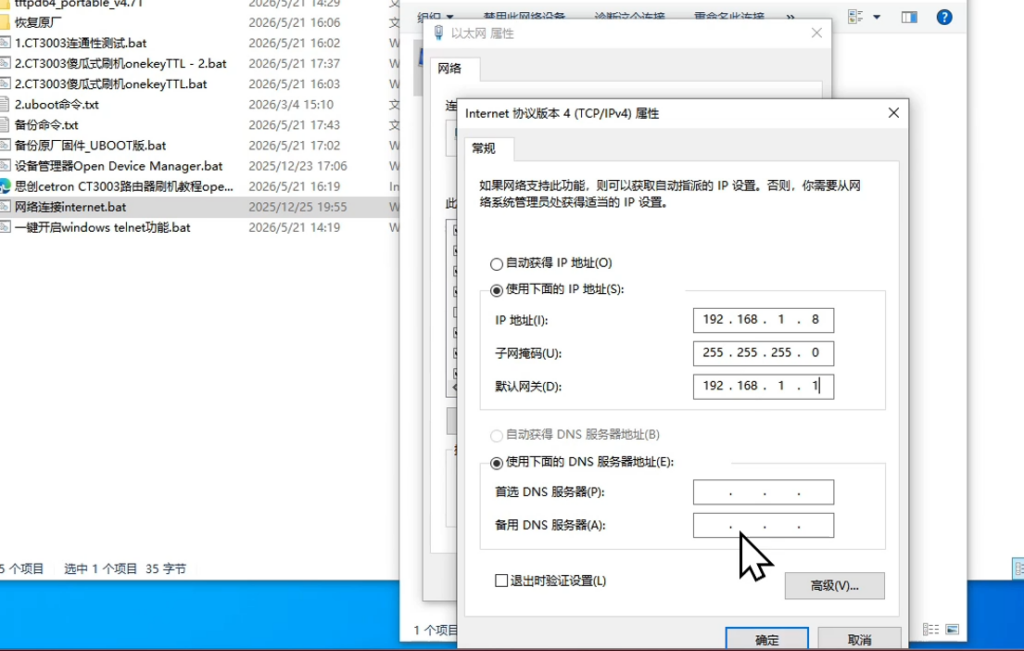Click the text file icon of 备份命令.txt
The height and width of the screenshot is (651, 1024).
[x=5, y=125]
